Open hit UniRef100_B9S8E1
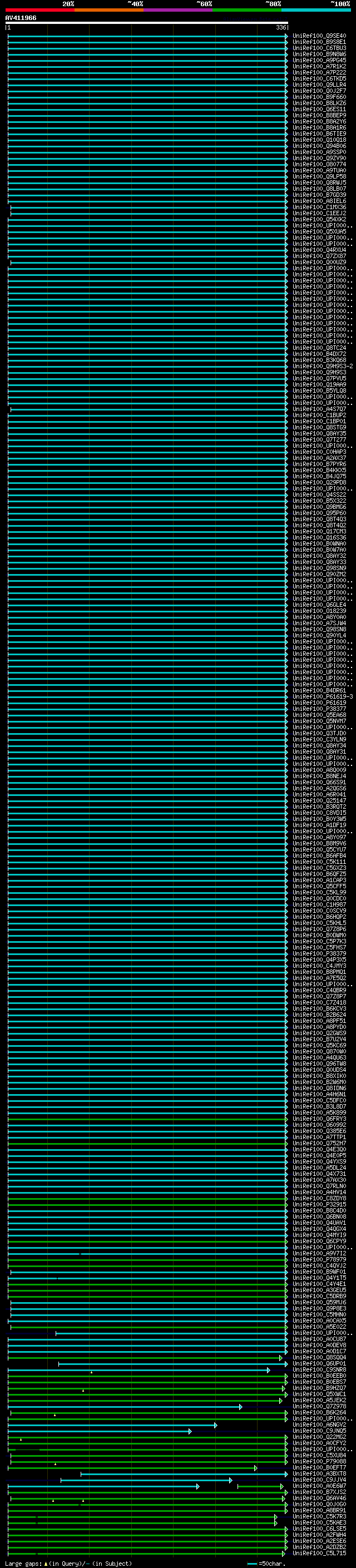This screenshot has width=356, height=1568. coord(319,42)
